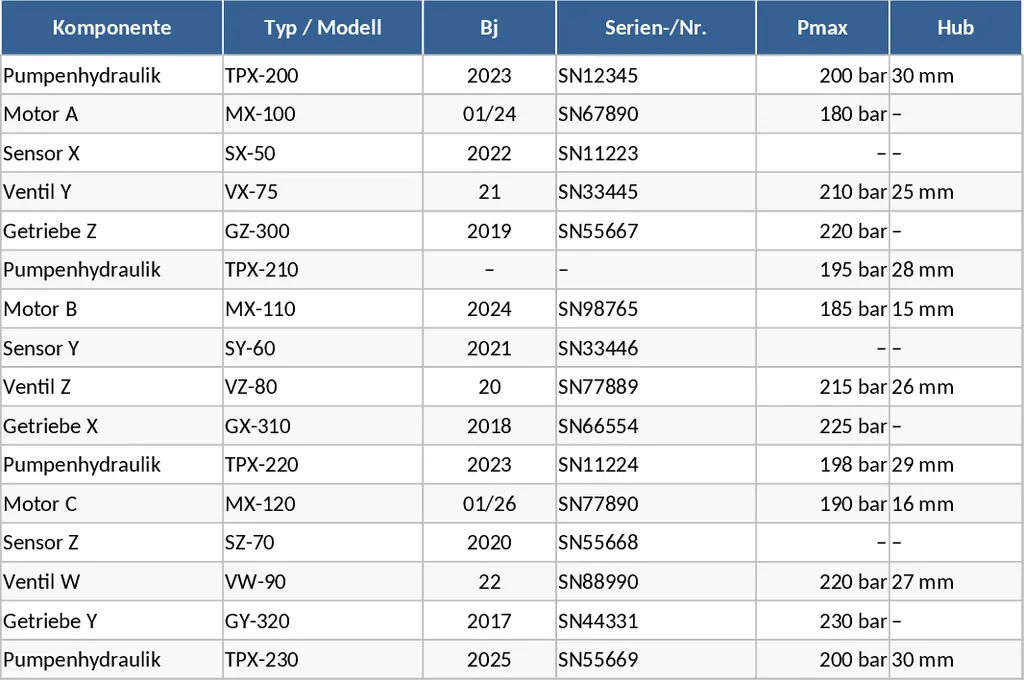Select the Bj column header
The image size is (1024, 680).
coord(488,28)
